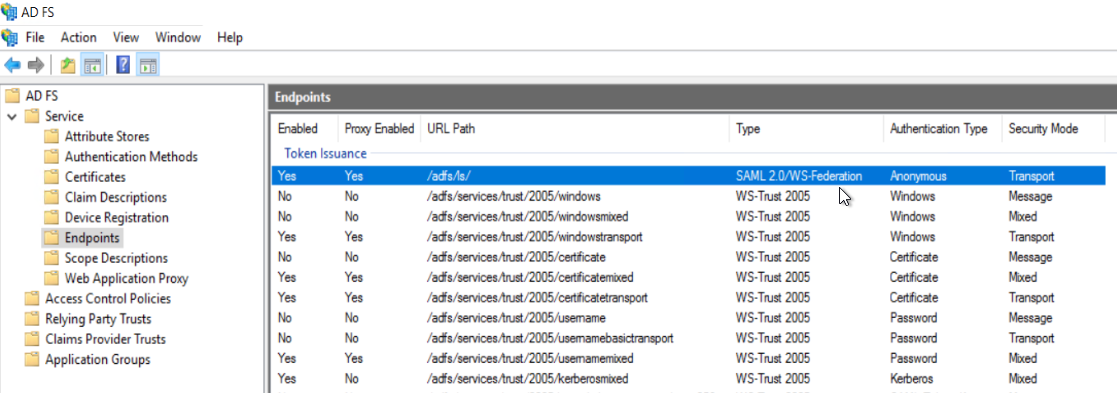1117x393 pixels.
Task: Select Authentication Methods in the tree
Action: (131, 157)
